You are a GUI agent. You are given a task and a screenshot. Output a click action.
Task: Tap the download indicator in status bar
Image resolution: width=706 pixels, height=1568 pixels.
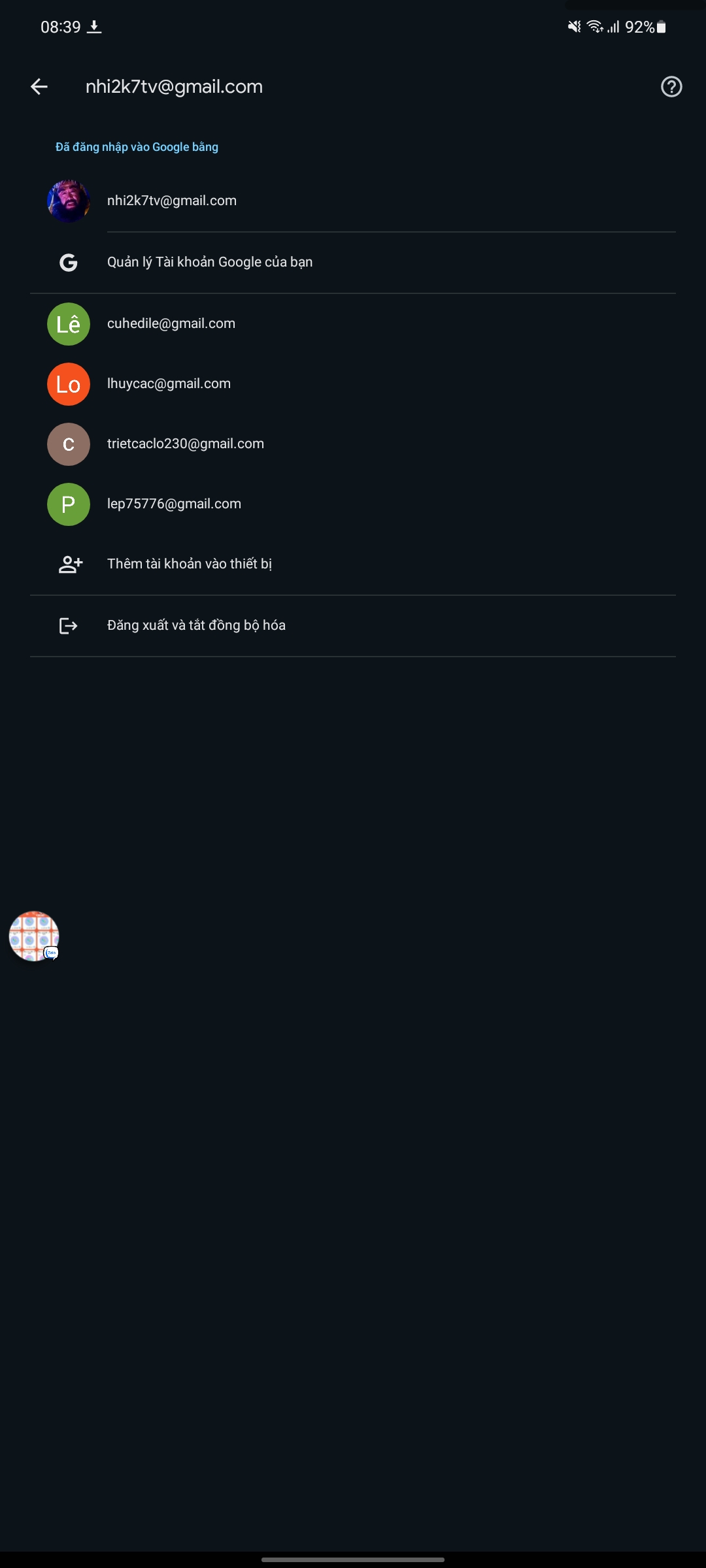[x=95, y=27]
